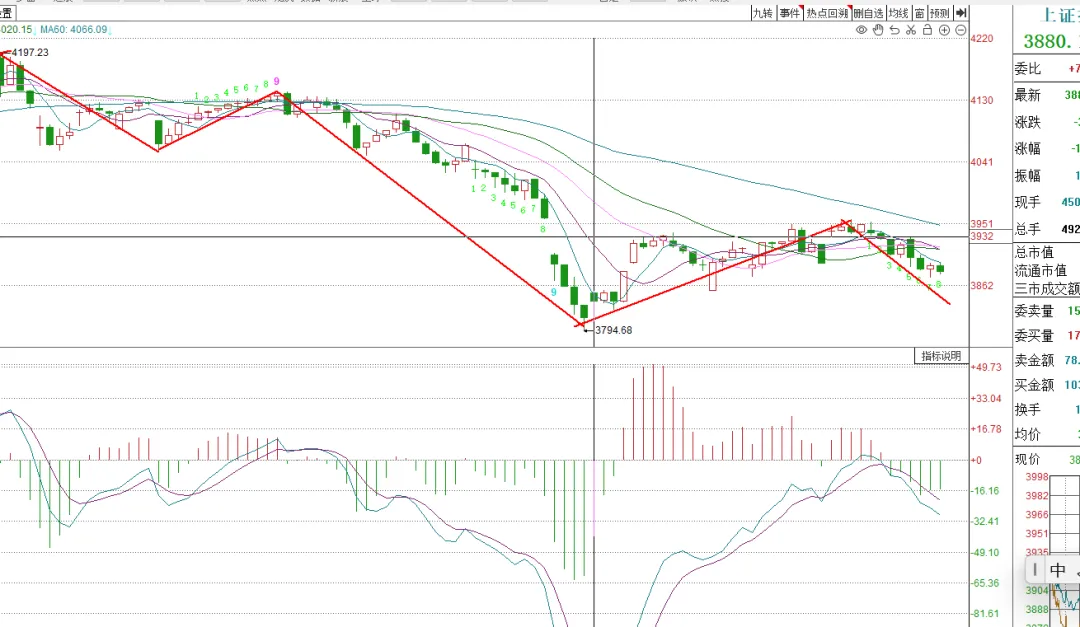Click the green 8 marker under candles

pos(543,229)
